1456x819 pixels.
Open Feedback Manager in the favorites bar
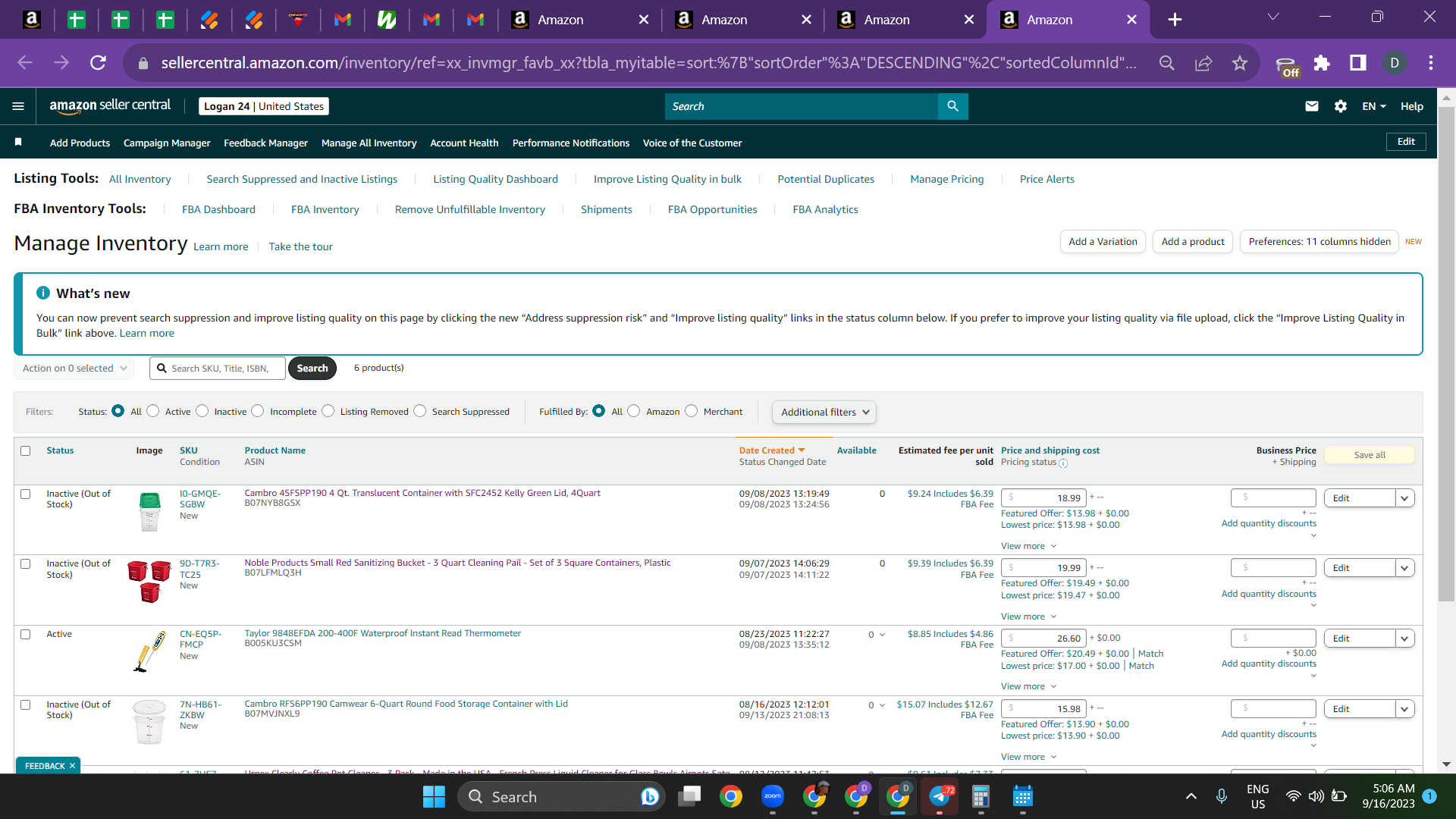(x=265, y=143)
